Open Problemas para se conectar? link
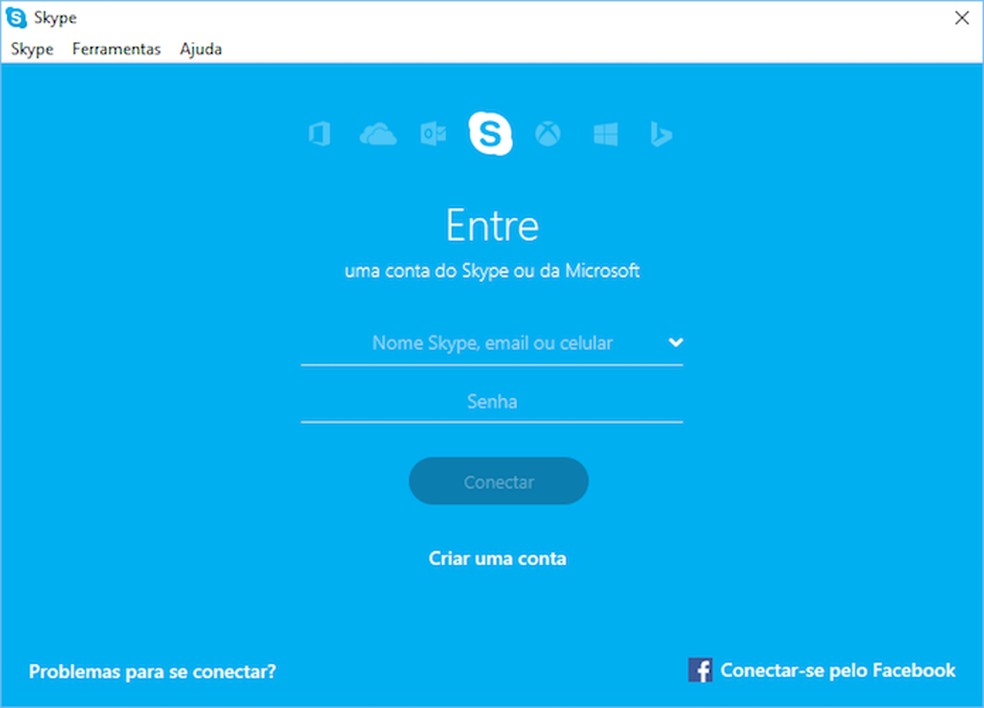This screenshot has height=708, width=984. coord(152,672)
